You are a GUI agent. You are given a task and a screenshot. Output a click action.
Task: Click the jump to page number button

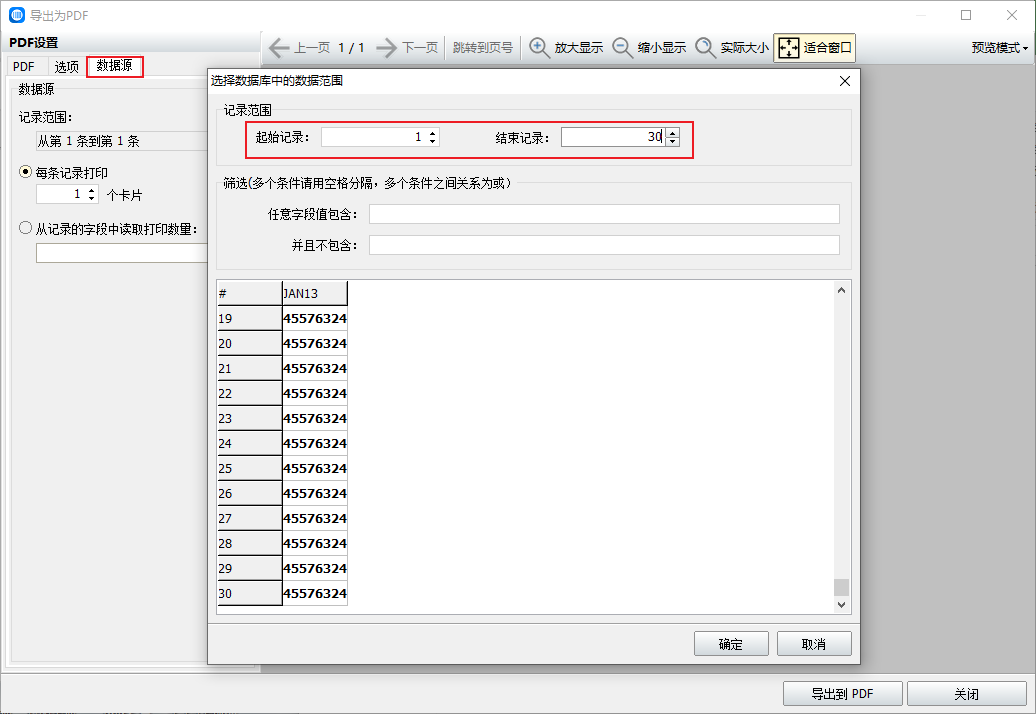(x=483, y=48)
